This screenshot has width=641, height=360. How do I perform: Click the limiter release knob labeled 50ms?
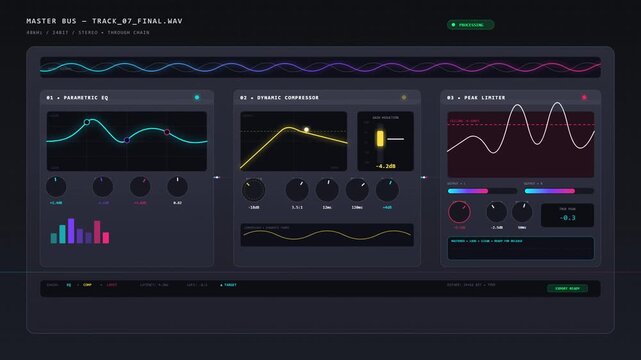coord(522,212)
